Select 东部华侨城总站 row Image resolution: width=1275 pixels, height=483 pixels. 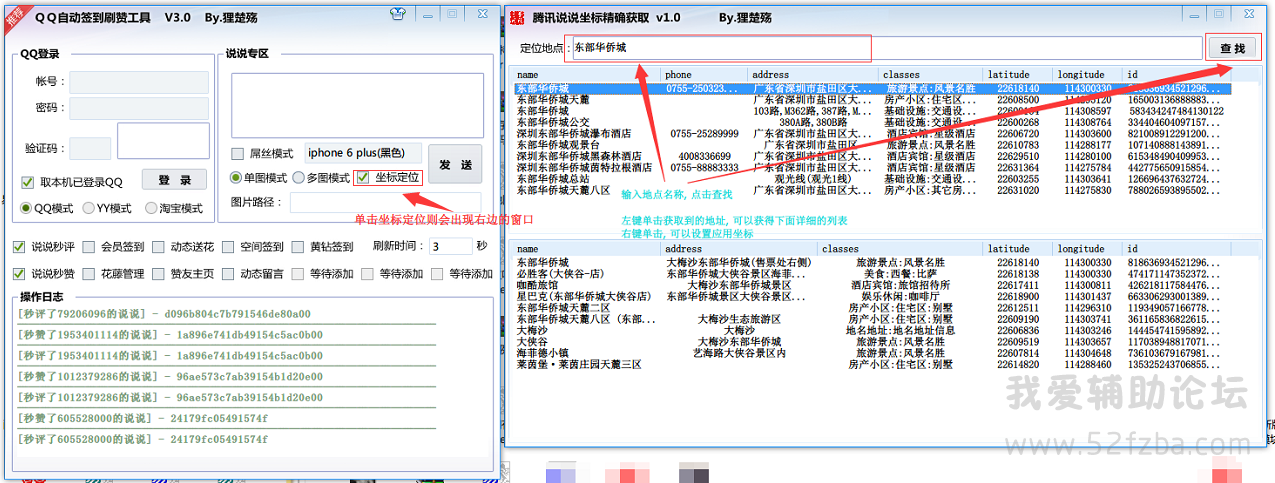(x=871, y=179)
